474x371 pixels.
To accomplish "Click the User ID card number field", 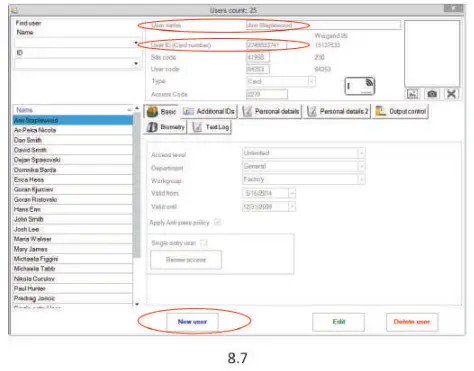I will pos(266,45).
